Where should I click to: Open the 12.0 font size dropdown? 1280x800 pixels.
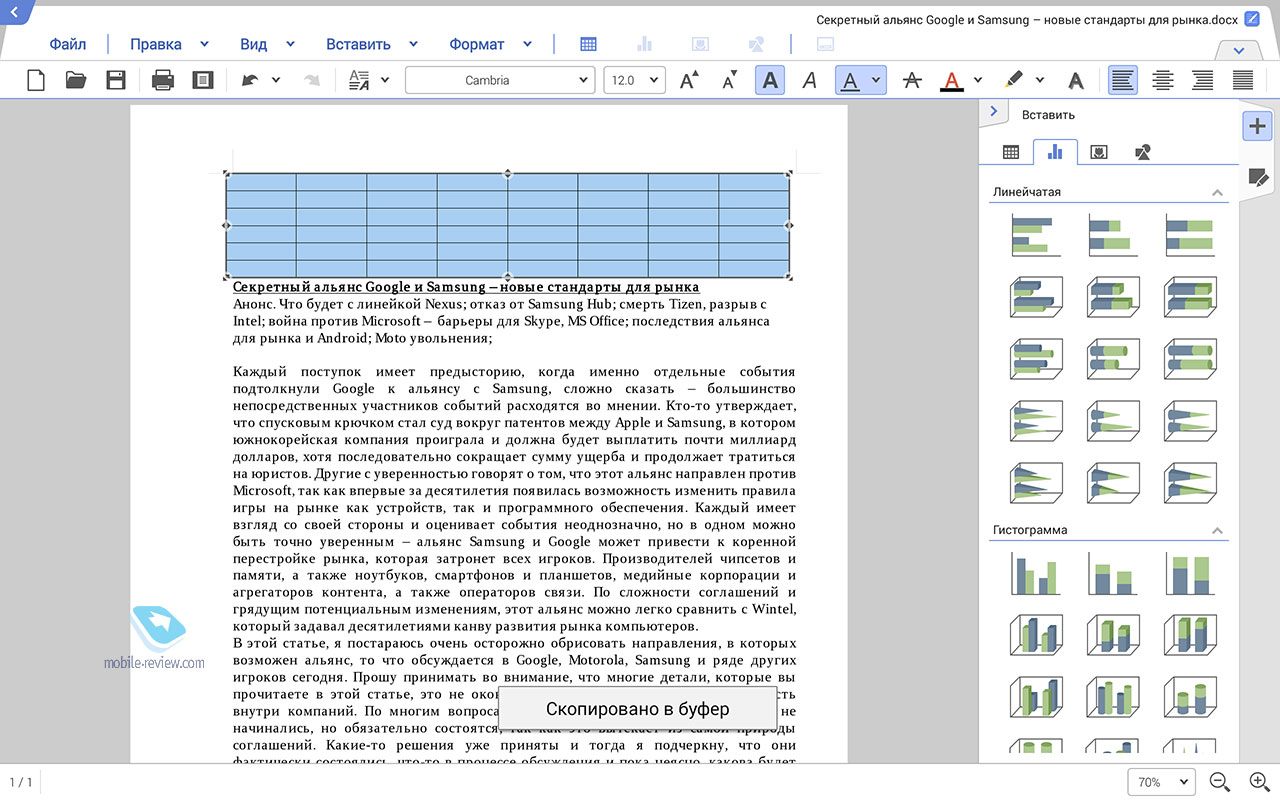[634, 80]
